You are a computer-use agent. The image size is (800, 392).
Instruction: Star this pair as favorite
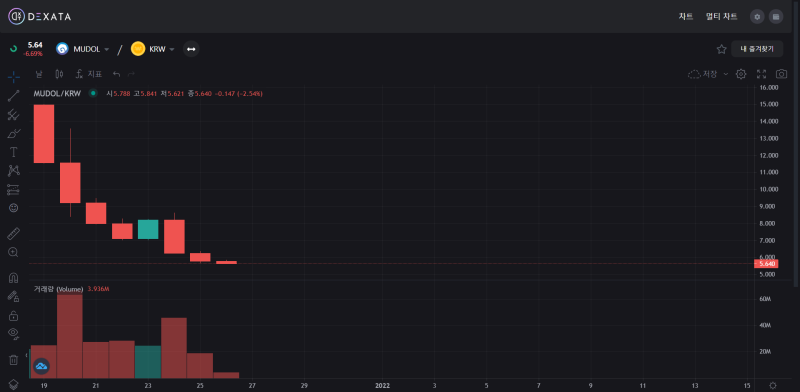[x=721, y=49]
